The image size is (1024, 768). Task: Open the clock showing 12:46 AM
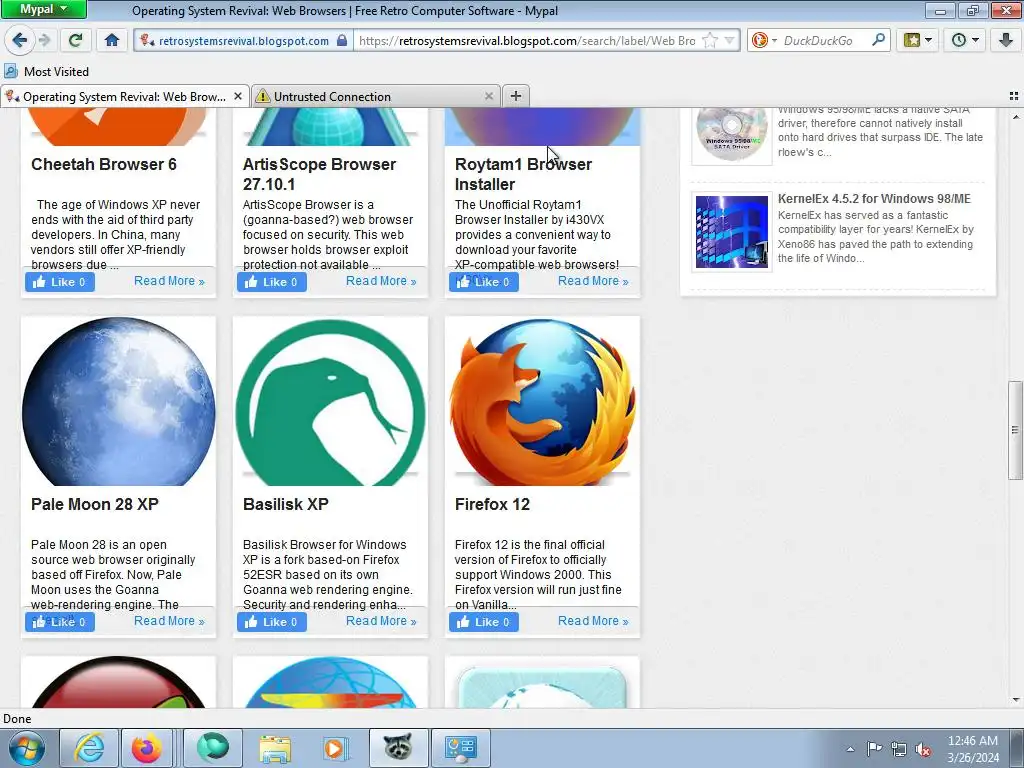973,749
